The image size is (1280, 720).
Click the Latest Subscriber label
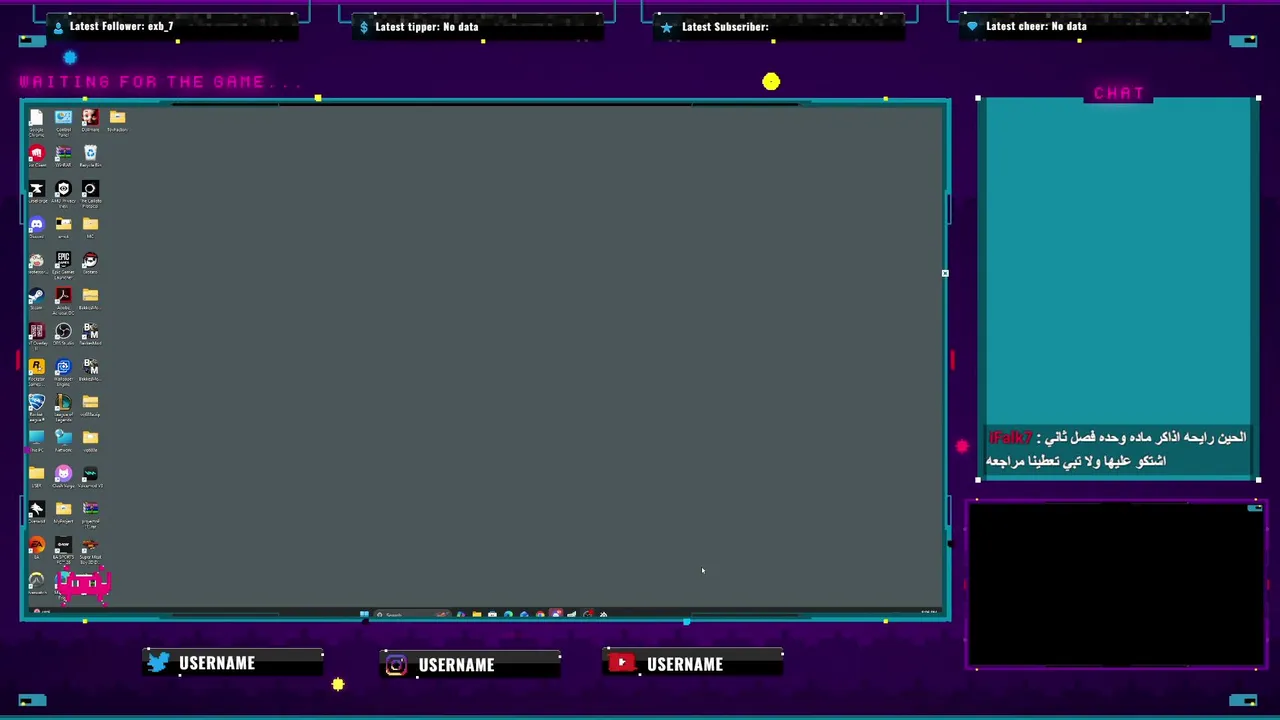pos(725,27)
